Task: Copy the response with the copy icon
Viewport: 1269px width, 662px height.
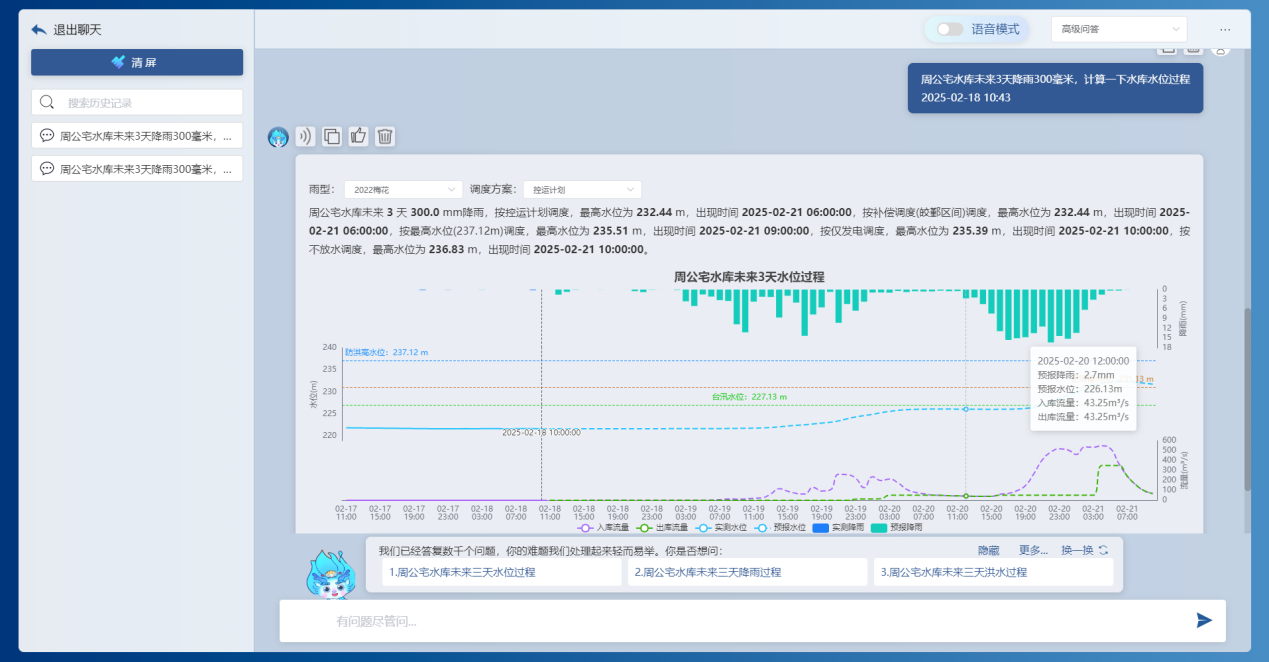Action: pyautogui.click(x=332, y=137)
